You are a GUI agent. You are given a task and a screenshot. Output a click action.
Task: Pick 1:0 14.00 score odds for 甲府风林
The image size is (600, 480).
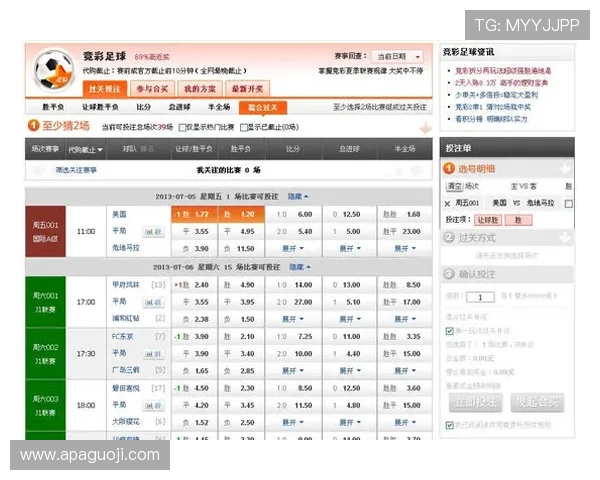click(x=293, y=285)
